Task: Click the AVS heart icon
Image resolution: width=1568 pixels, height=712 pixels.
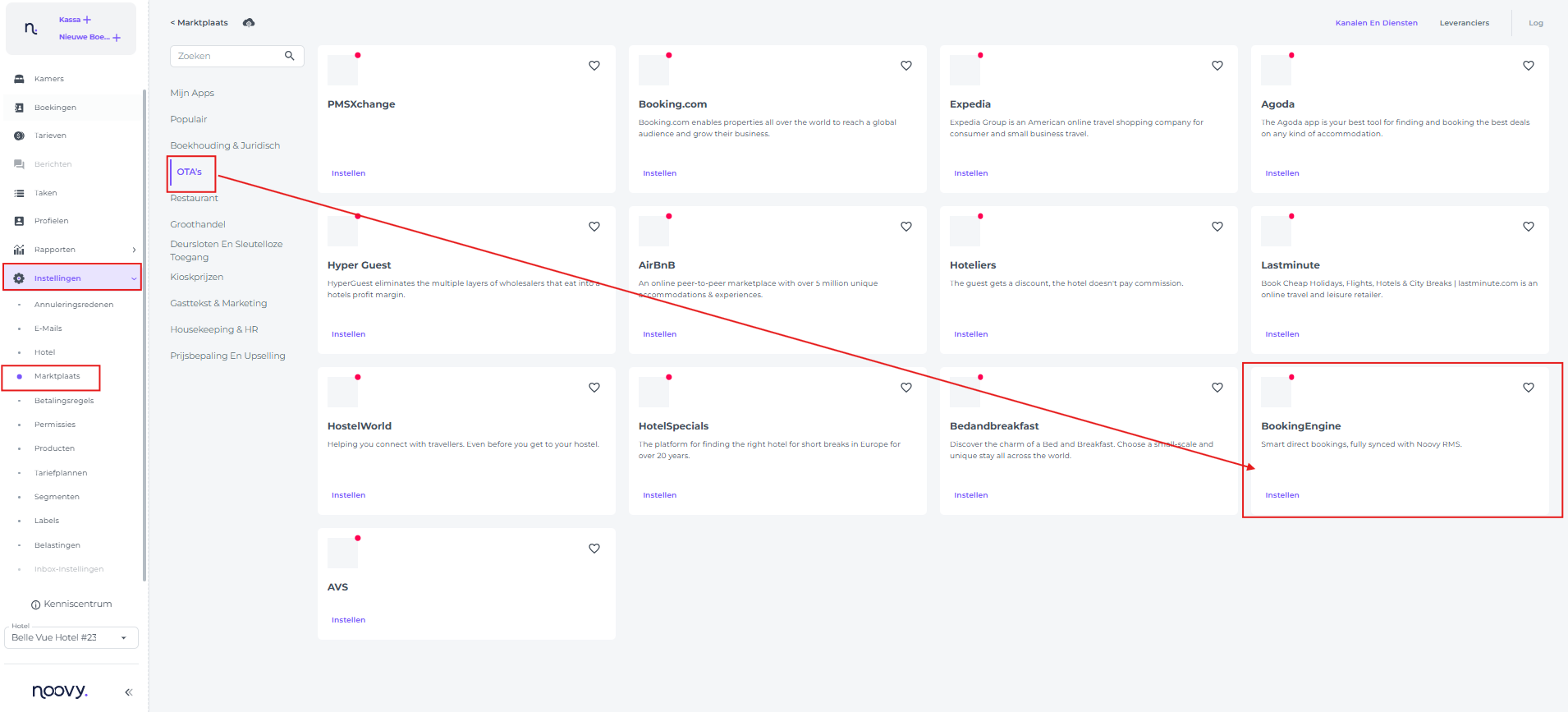Action: coord(594,549)
